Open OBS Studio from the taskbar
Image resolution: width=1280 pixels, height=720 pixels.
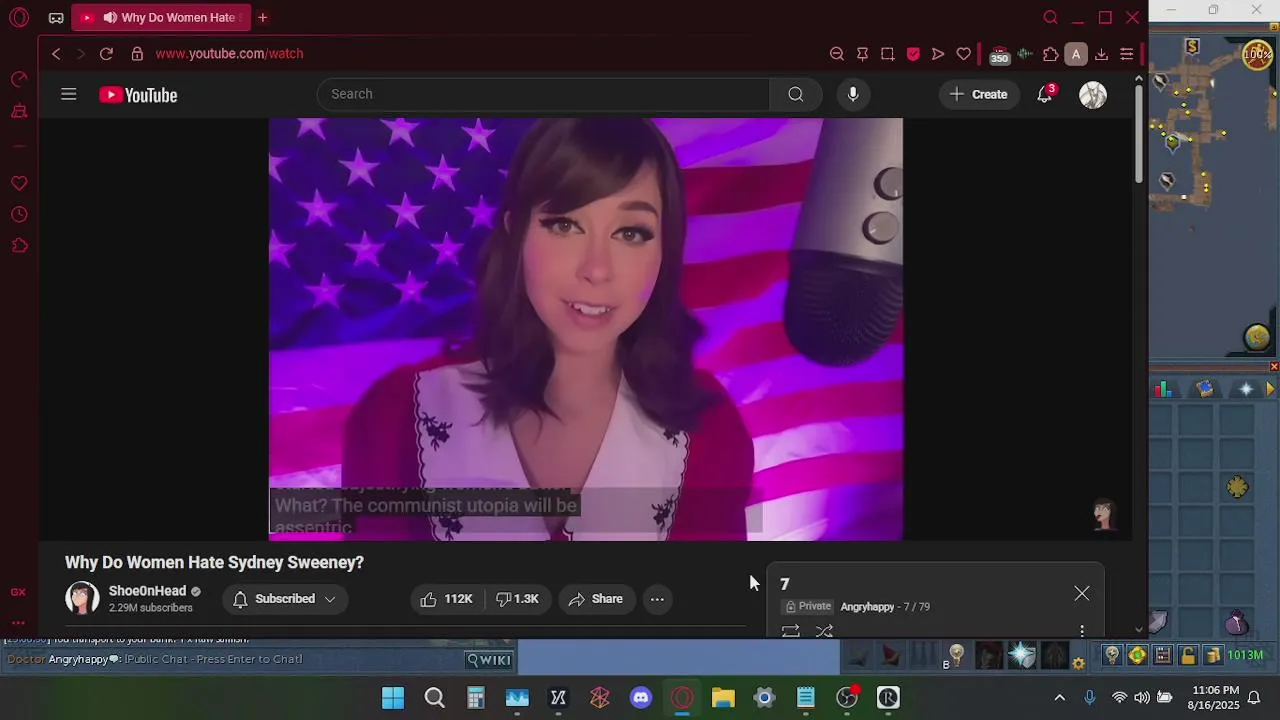click(x=847, y=698)
